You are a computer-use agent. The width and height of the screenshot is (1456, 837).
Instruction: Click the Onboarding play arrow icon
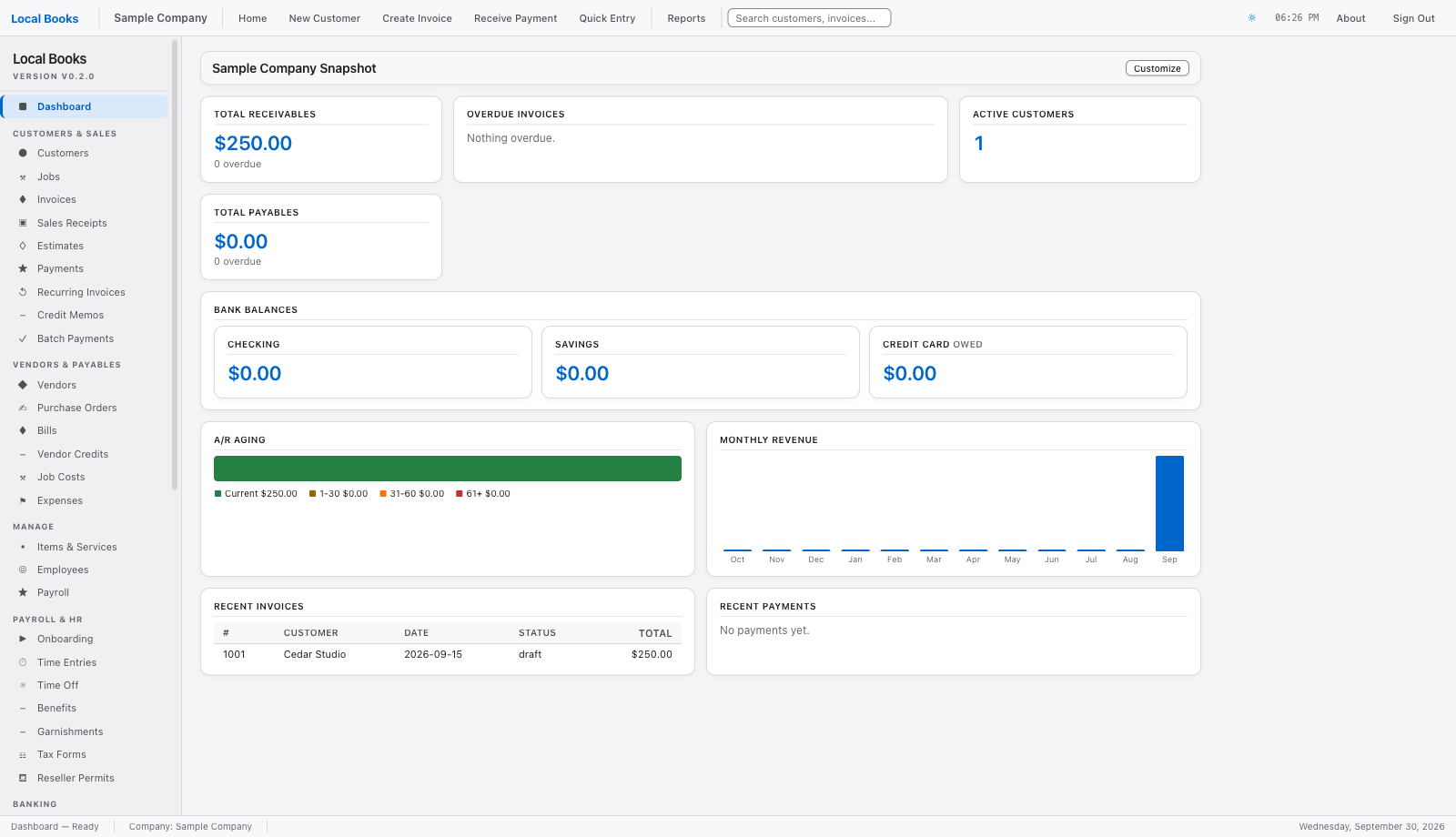(x=23, y=639)
